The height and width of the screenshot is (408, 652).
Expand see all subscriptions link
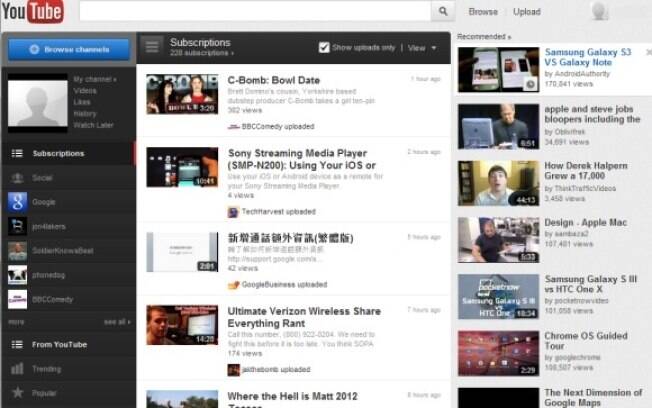pyautogui.click(x=117, y=322)
